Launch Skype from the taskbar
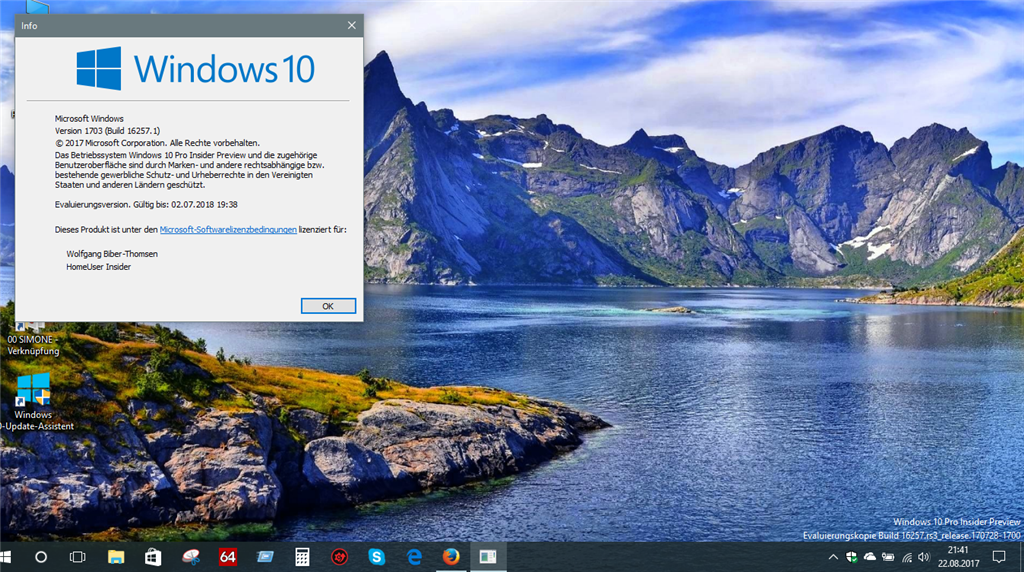 [x=376, y=557]
